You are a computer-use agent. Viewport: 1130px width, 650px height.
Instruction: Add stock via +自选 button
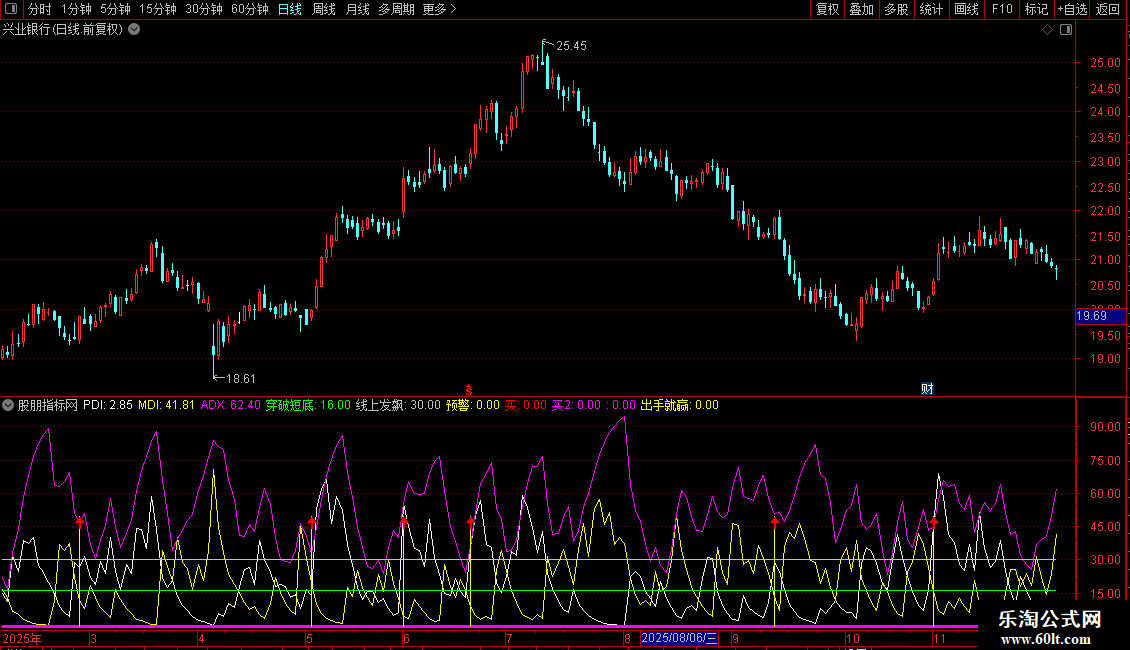(1072, 9)
